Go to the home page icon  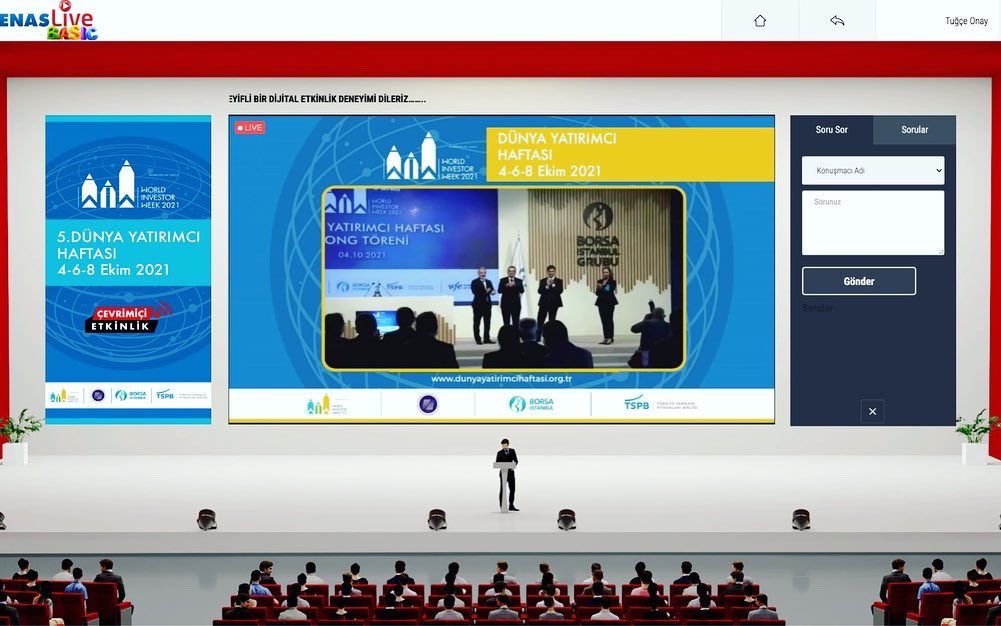tap(760, 20)
